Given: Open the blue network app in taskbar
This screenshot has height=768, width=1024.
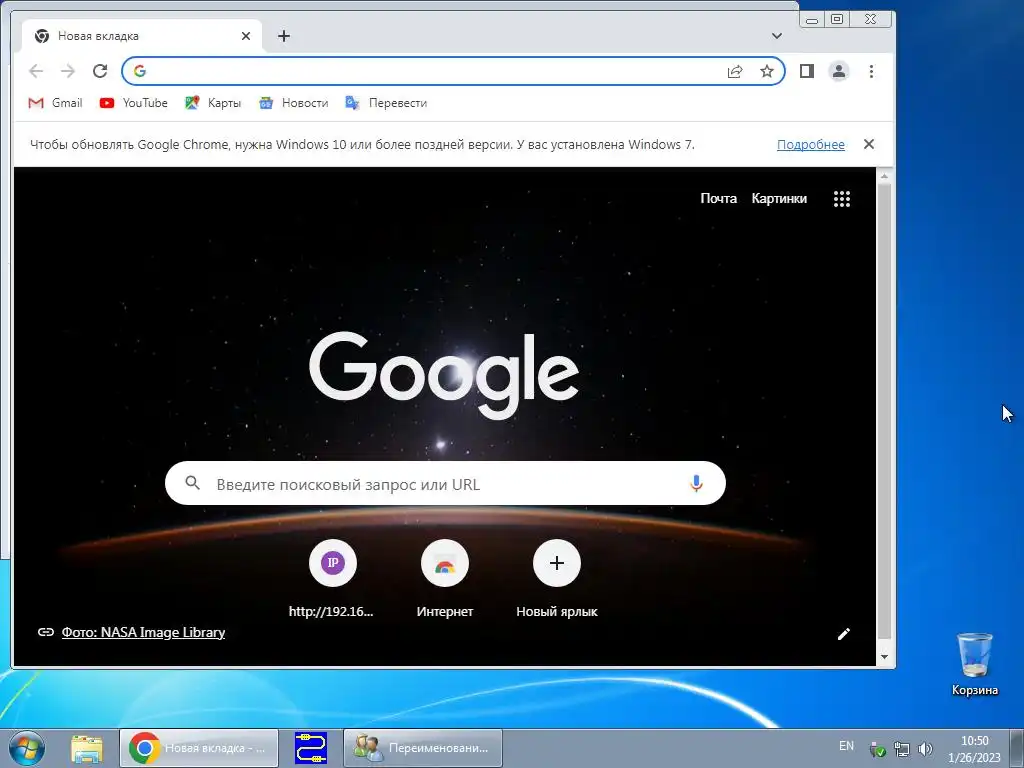Looking at the screenshot, I should coord(311,748).
